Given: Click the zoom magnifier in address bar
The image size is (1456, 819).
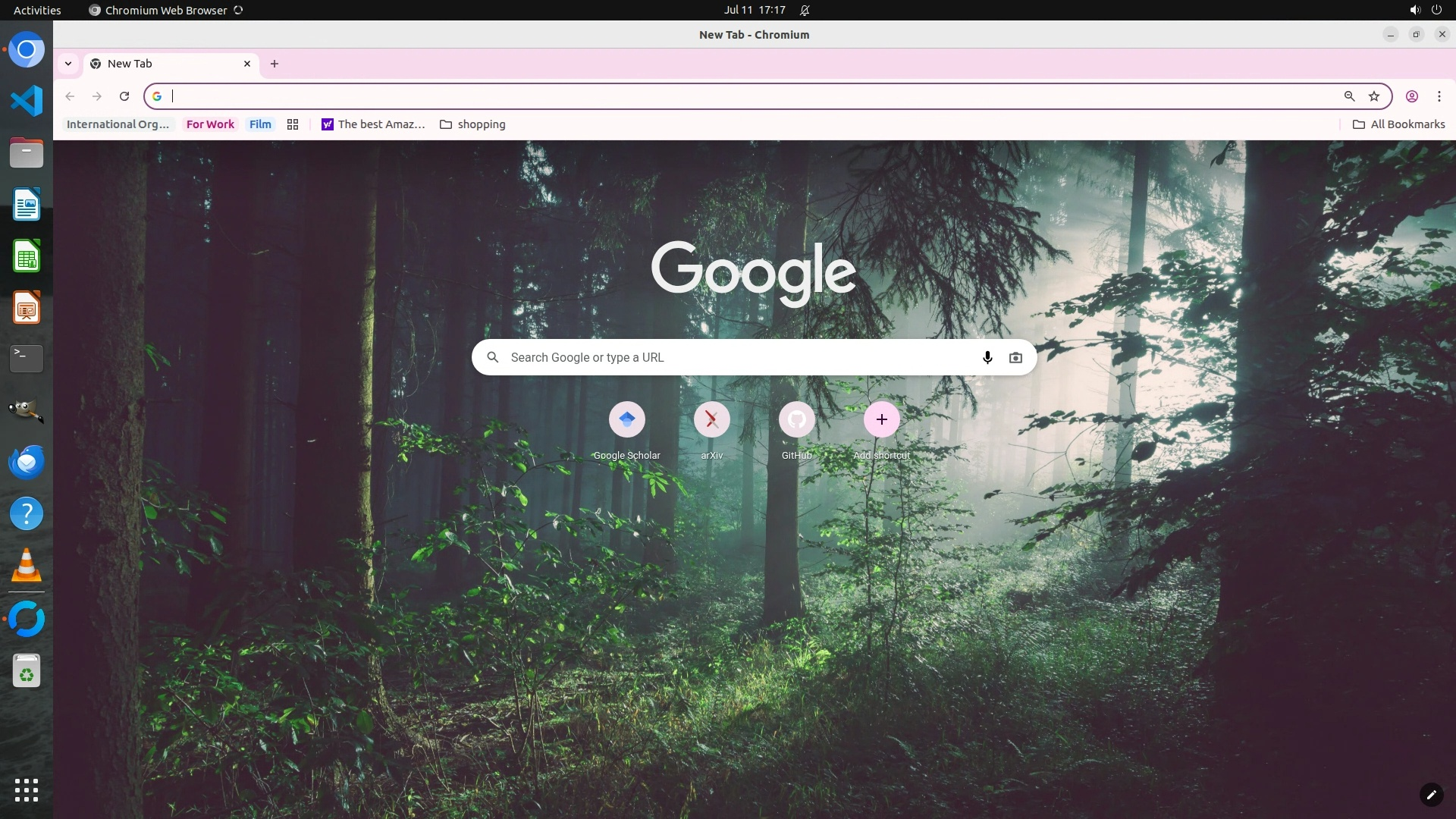Looking at the screenshot, I should [x=1349, y=96].
